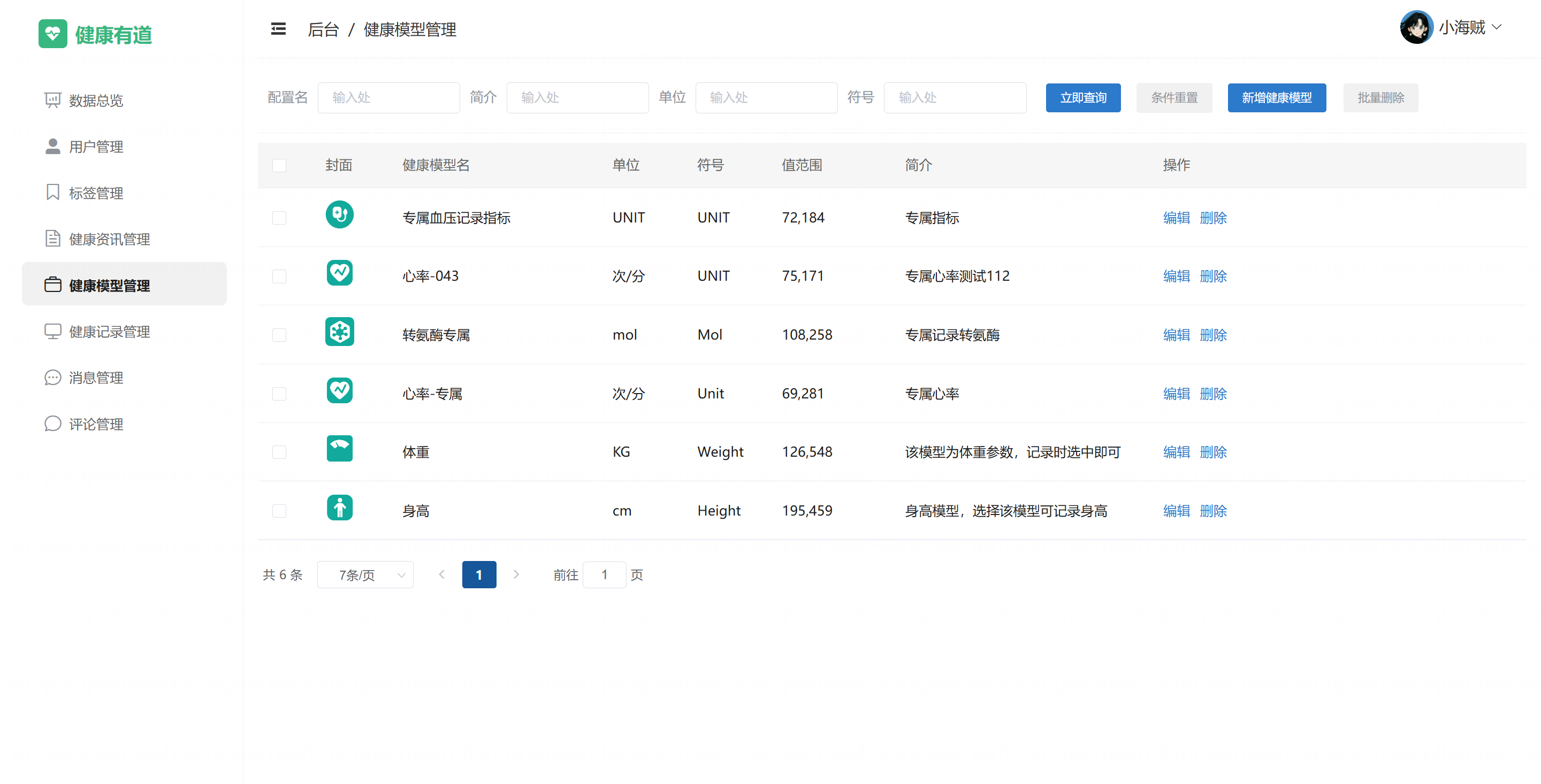Click the 消息管理 chat bubble icon

pos(52,378)
